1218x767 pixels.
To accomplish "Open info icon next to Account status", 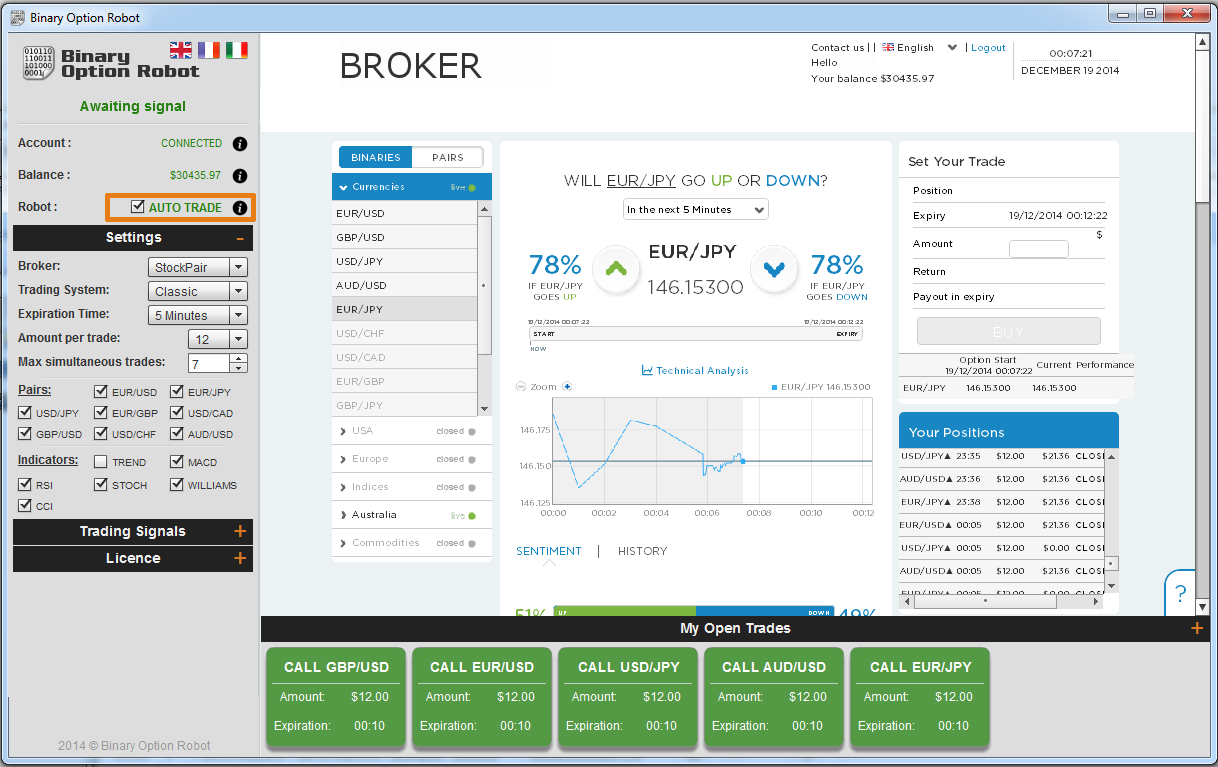I will pyautogui.click(x=239, y=144).
